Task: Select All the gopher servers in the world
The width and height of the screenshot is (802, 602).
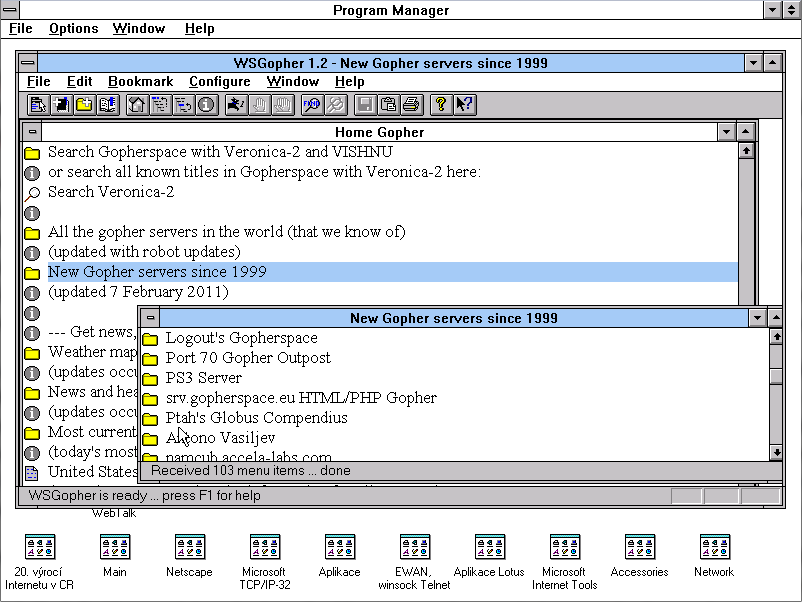Action: coord(227,232)
